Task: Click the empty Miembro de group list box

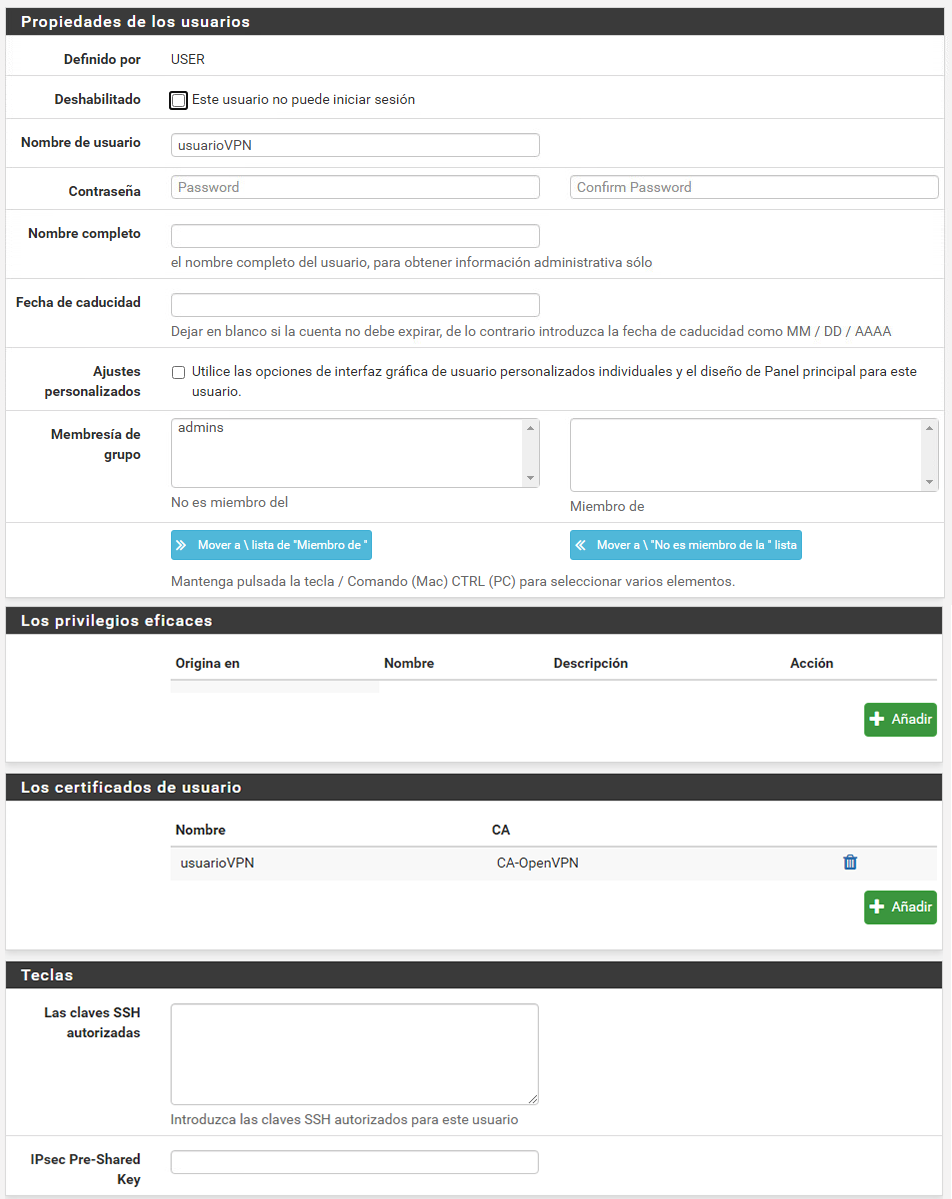Action: [746, 455]
